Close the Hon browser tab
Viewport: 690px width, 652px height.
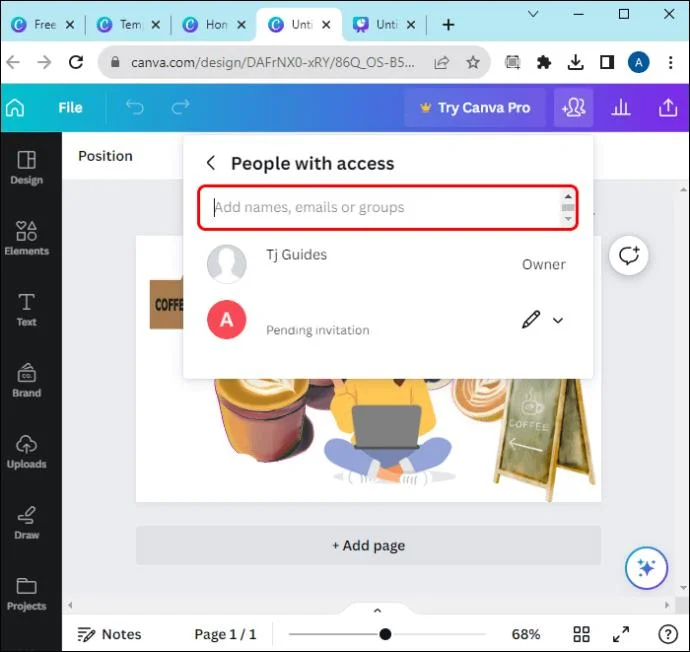pos(241,25)
